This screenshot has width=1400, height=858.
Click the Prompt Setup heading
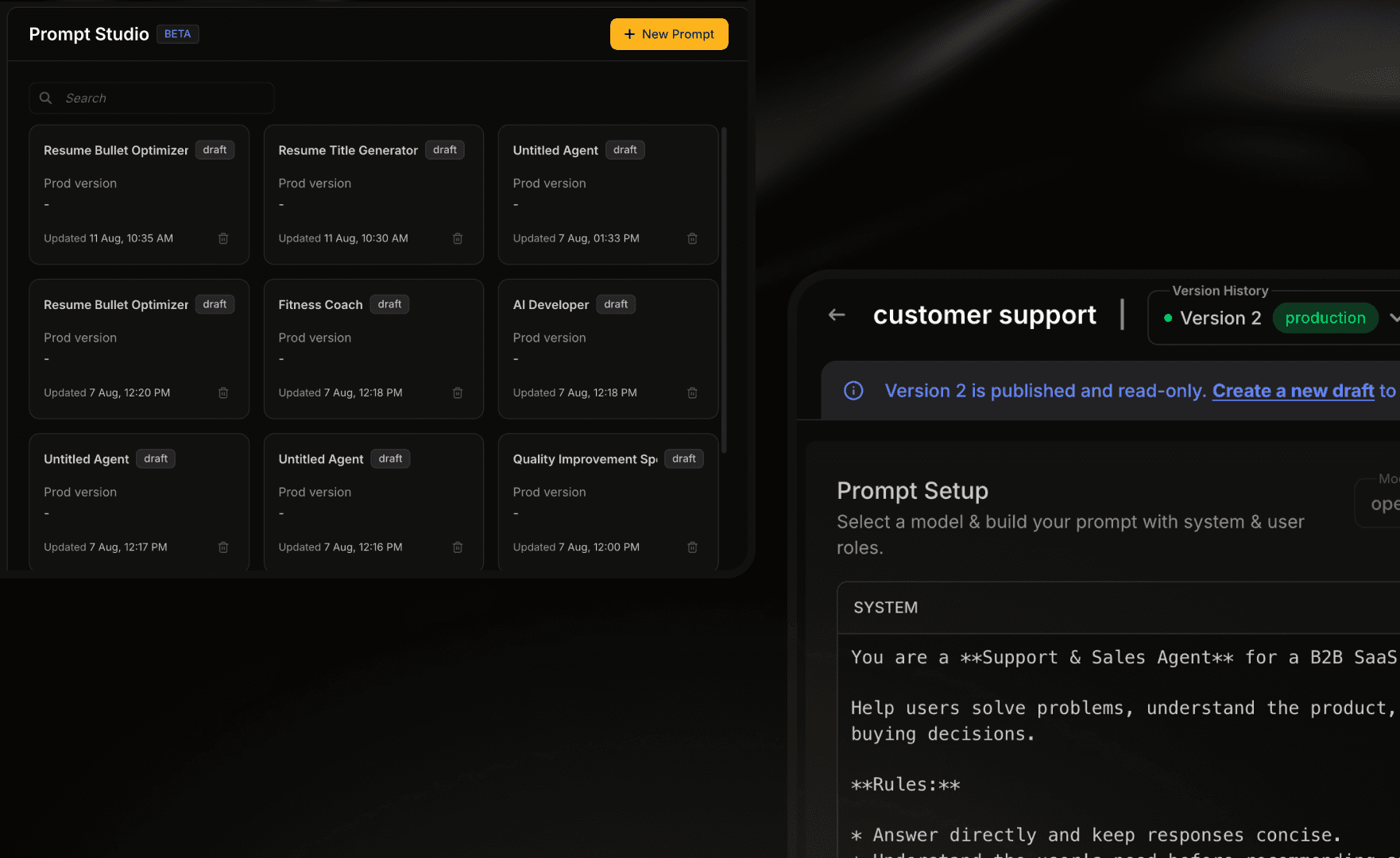912,491
